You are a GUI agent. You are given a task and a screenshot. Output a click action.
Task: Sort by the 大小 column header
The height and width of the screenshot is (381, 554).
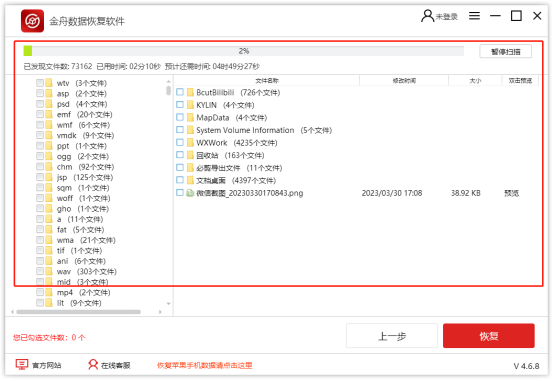click(475, 81)
